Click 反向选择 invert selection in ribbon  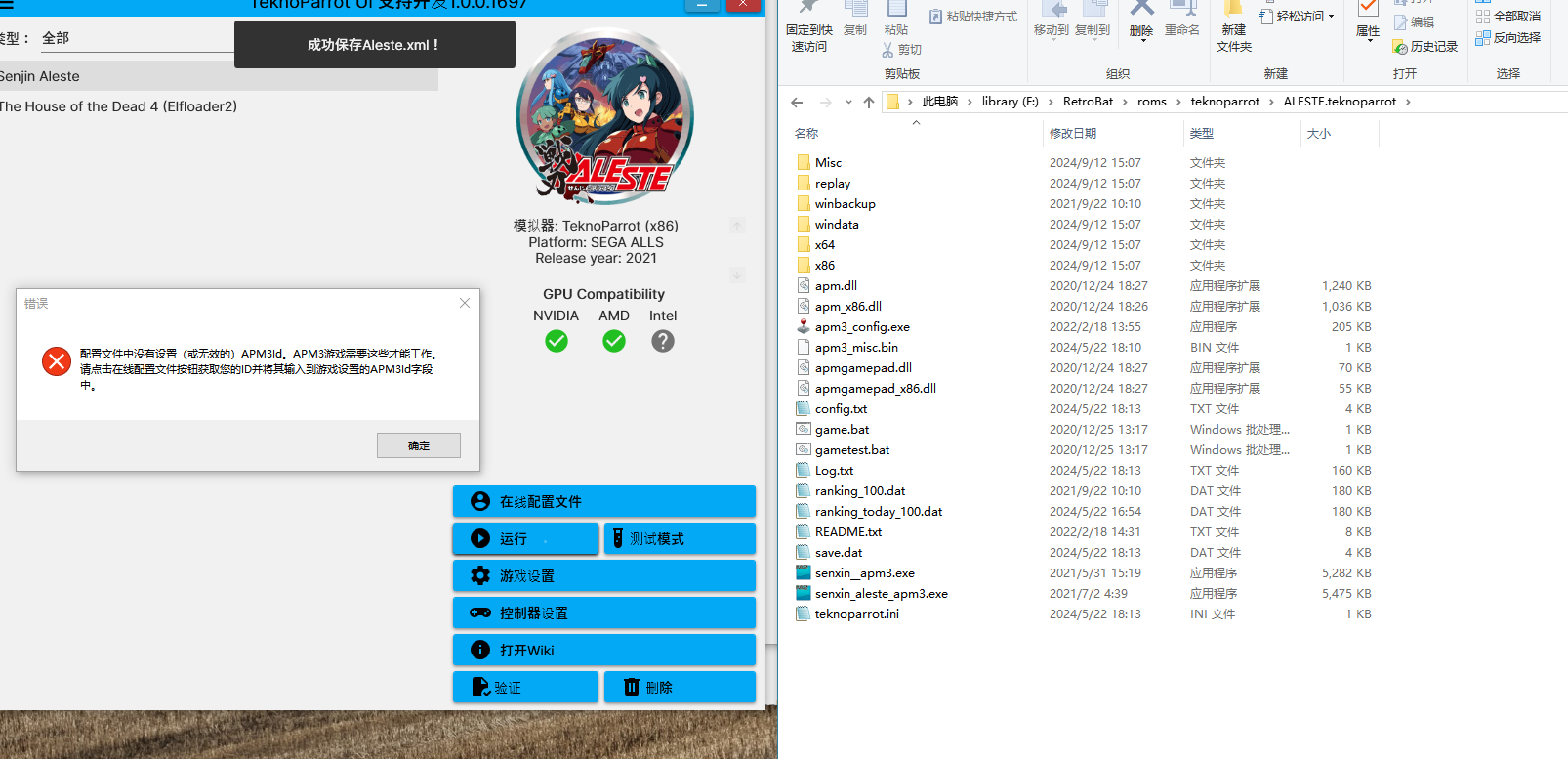(1508, 37)
